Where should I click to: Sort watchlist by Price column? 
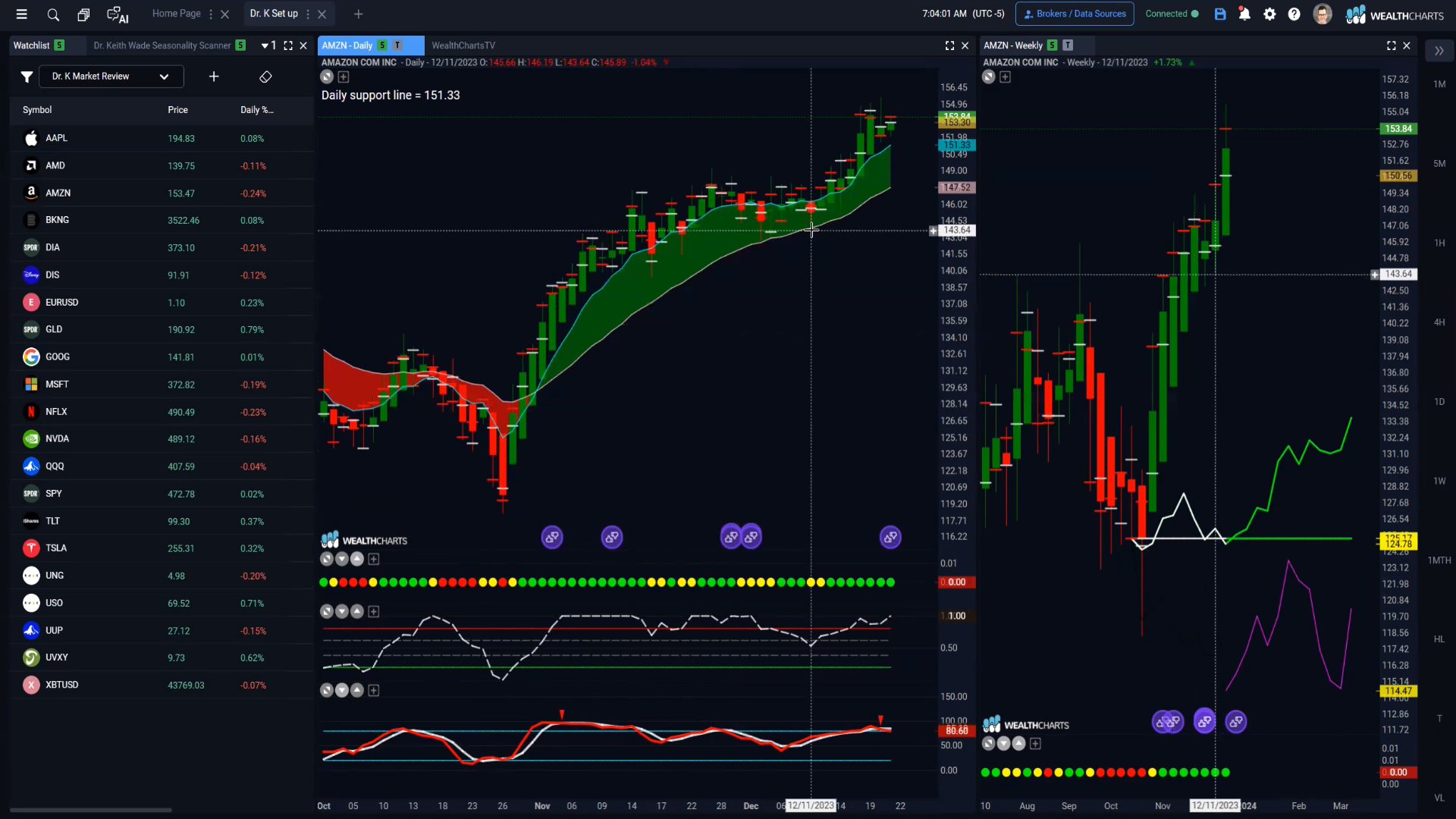(x=177, y=110)
